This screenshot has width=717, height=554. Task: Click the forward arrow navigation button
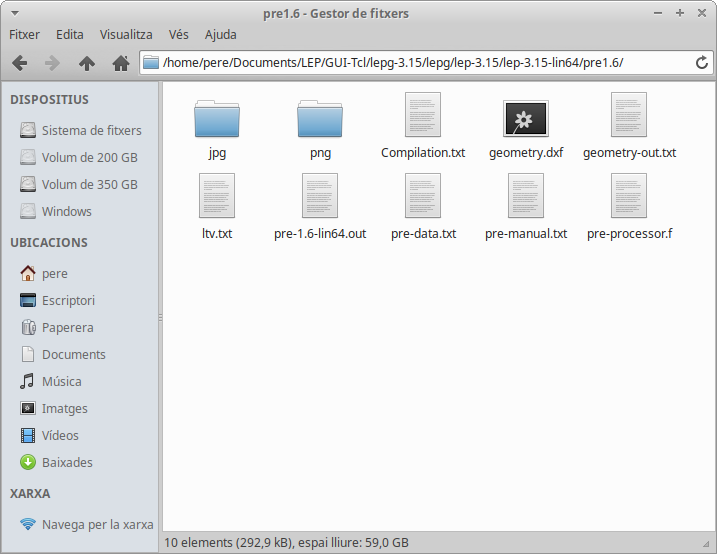(x=53, y=63)
